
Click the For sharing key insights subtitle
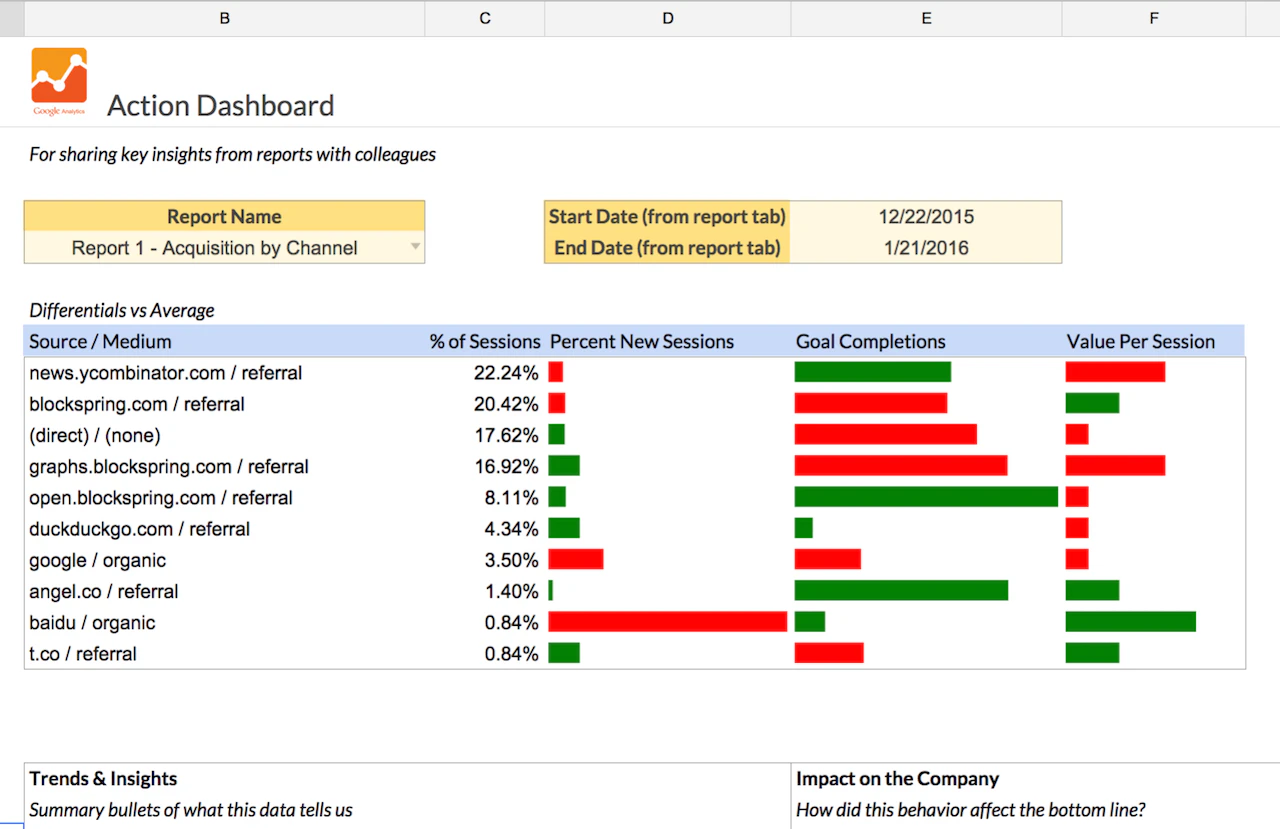232,154
